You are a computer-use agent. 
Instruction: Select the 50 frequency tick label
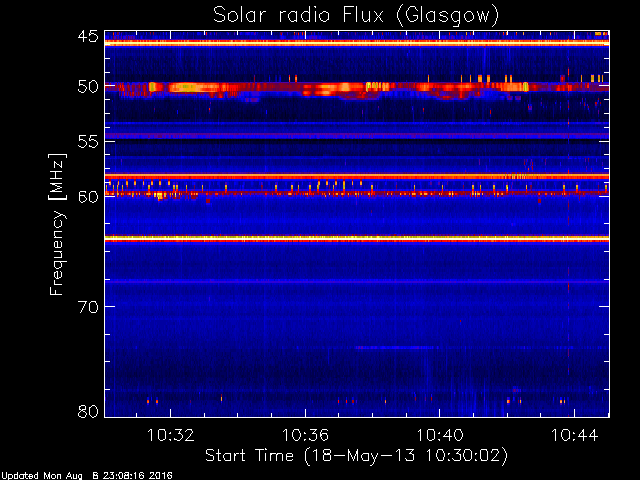pos(88,87)
